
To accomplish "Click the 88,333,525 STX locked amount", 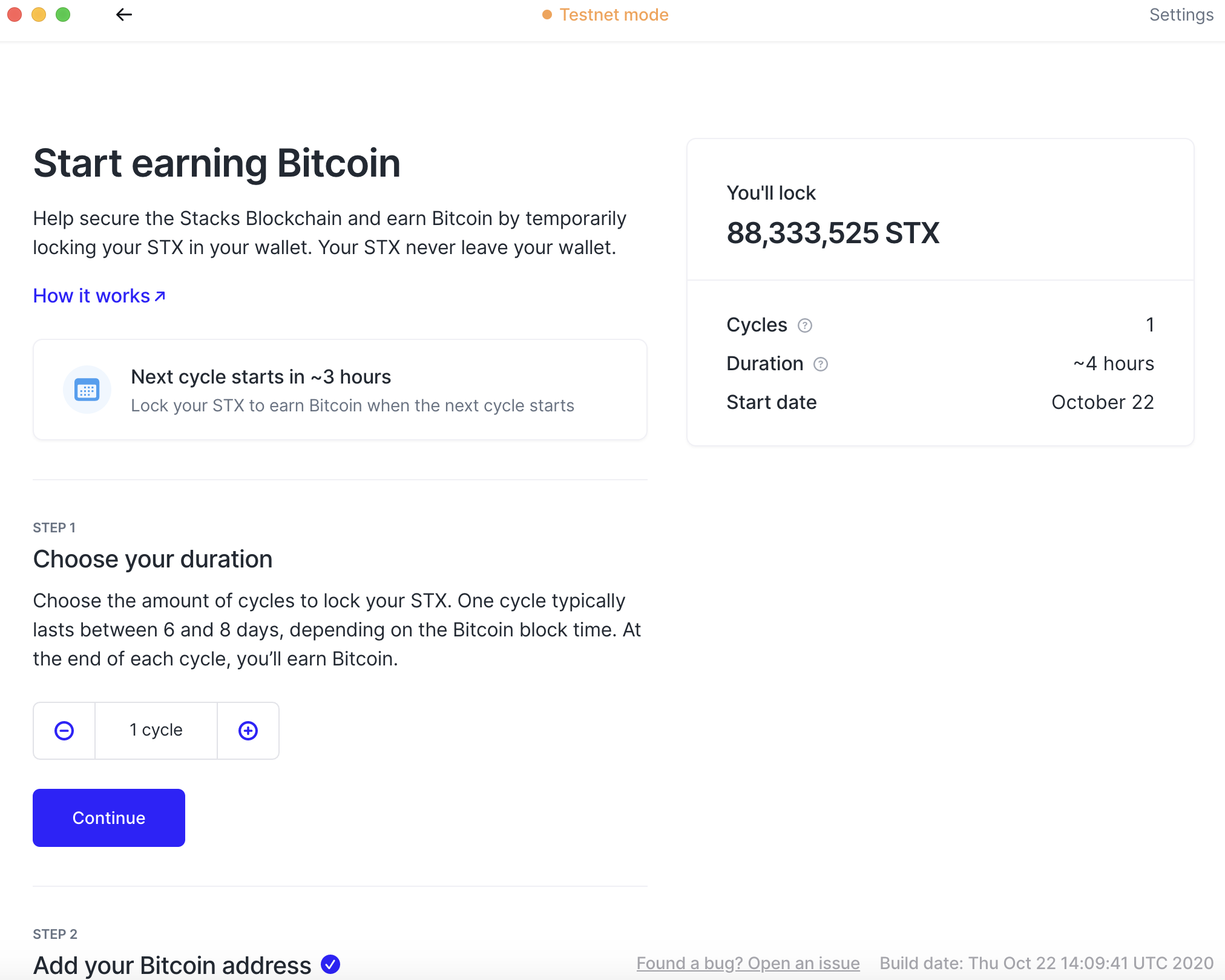I will 833,234.
